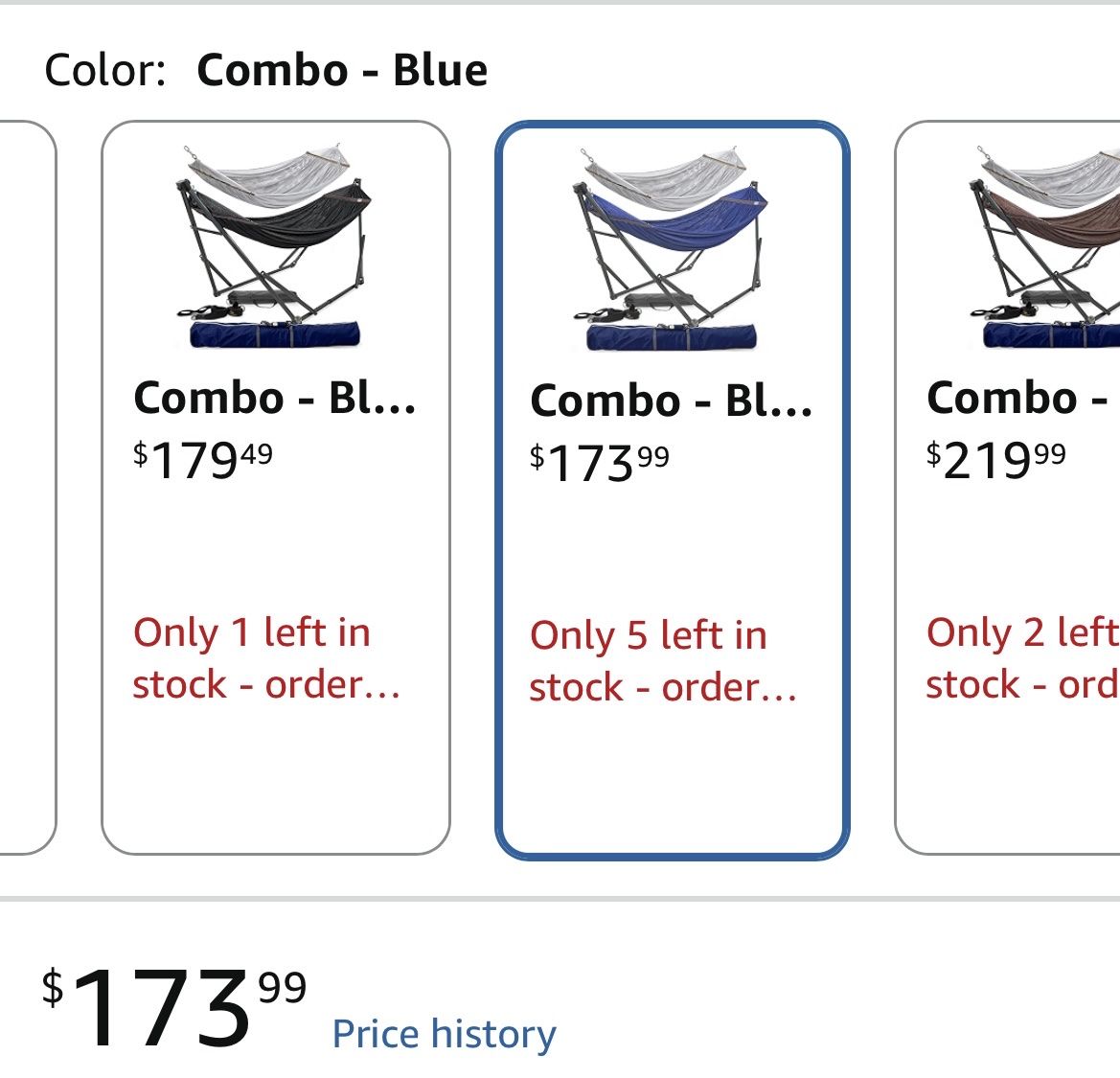Click the truncated 'Combo -' title on right card
This screenshot has width=1120, height=1078.
1017,398
